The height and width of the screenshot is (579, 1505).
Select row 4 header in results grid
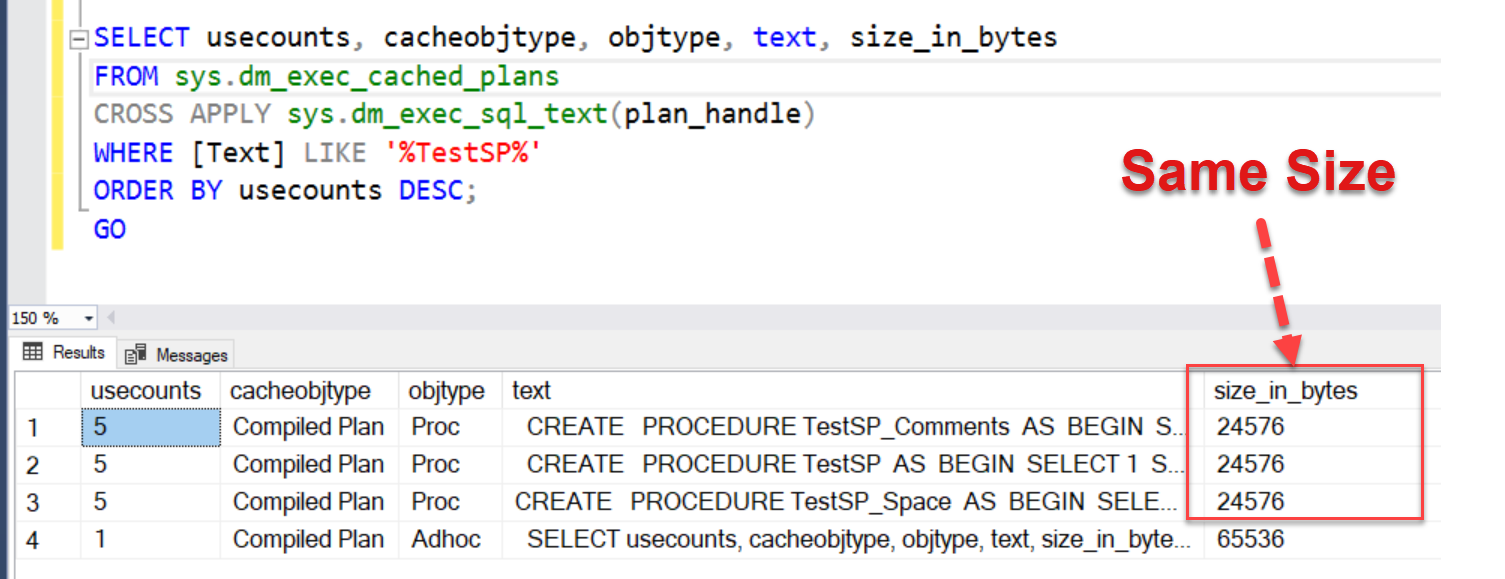point(48,540)
